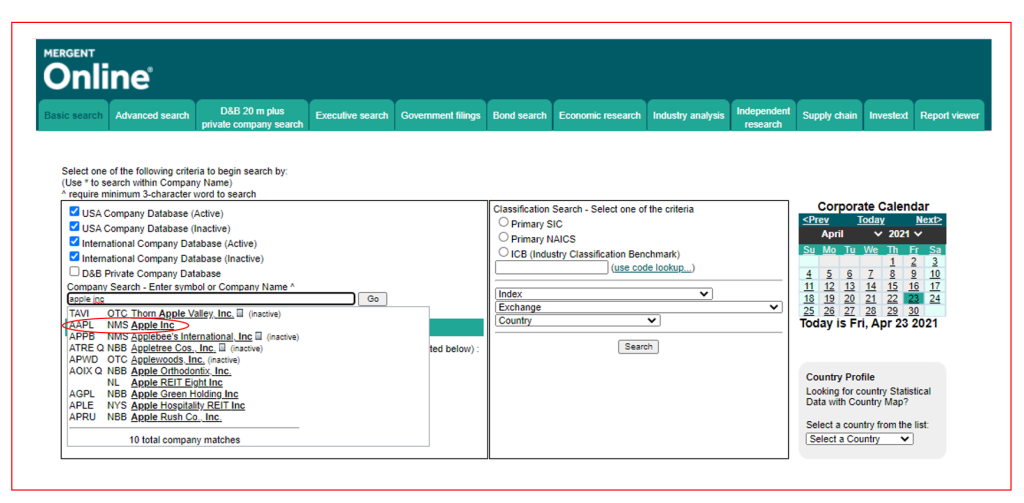
Task: Open the Report viewer tab
Action: coord(950,116)
